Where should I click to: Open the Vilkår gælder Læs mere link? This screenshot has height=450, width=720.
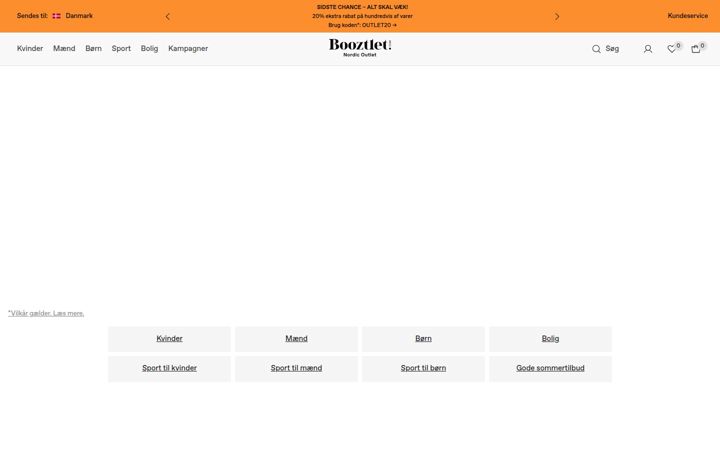pyautogui.click(x=46, y=313)
